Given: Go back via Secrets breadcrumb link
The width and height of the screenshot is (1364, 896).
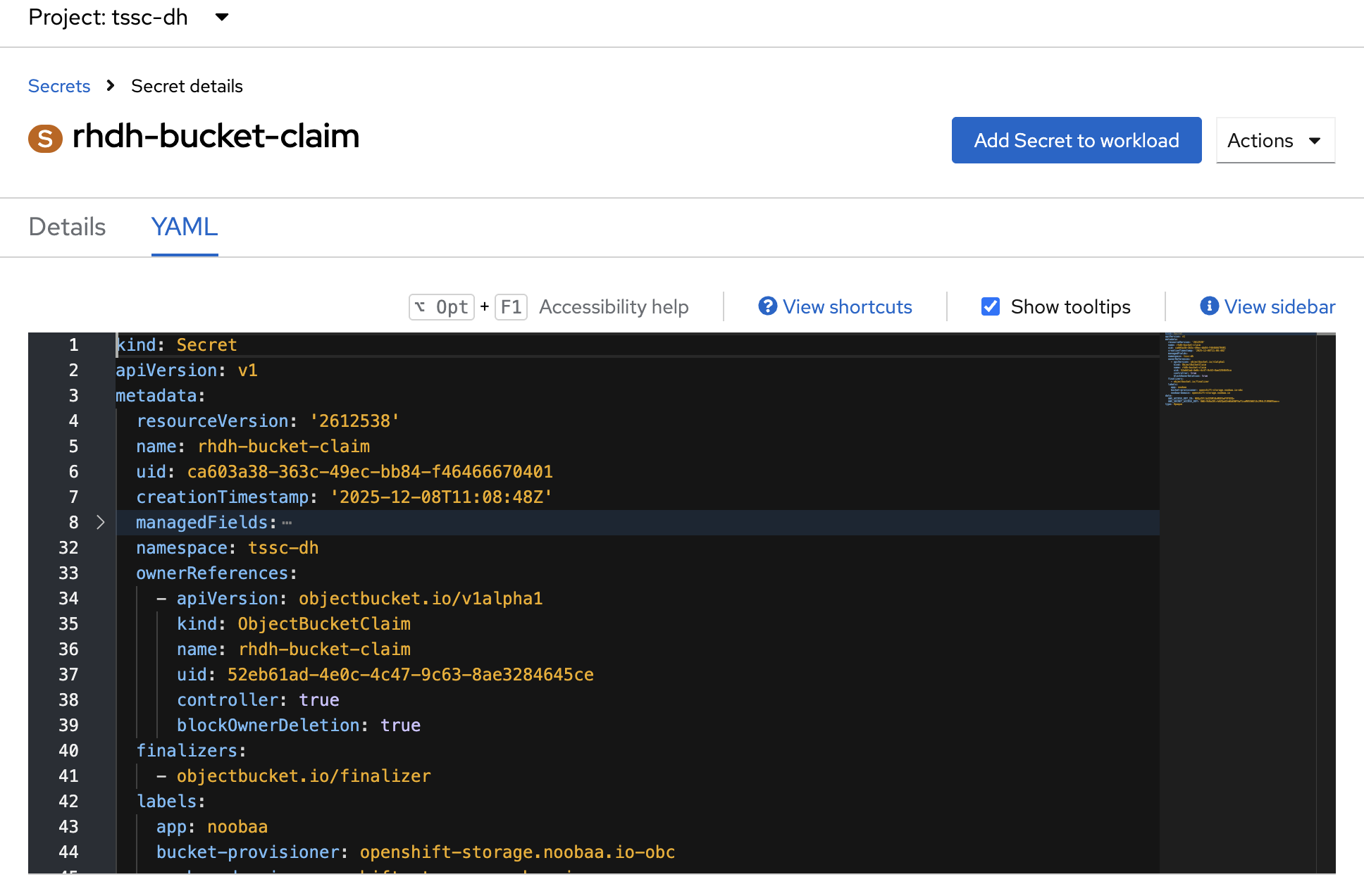Looking at the screenshot, I should [x=59, y=86].
